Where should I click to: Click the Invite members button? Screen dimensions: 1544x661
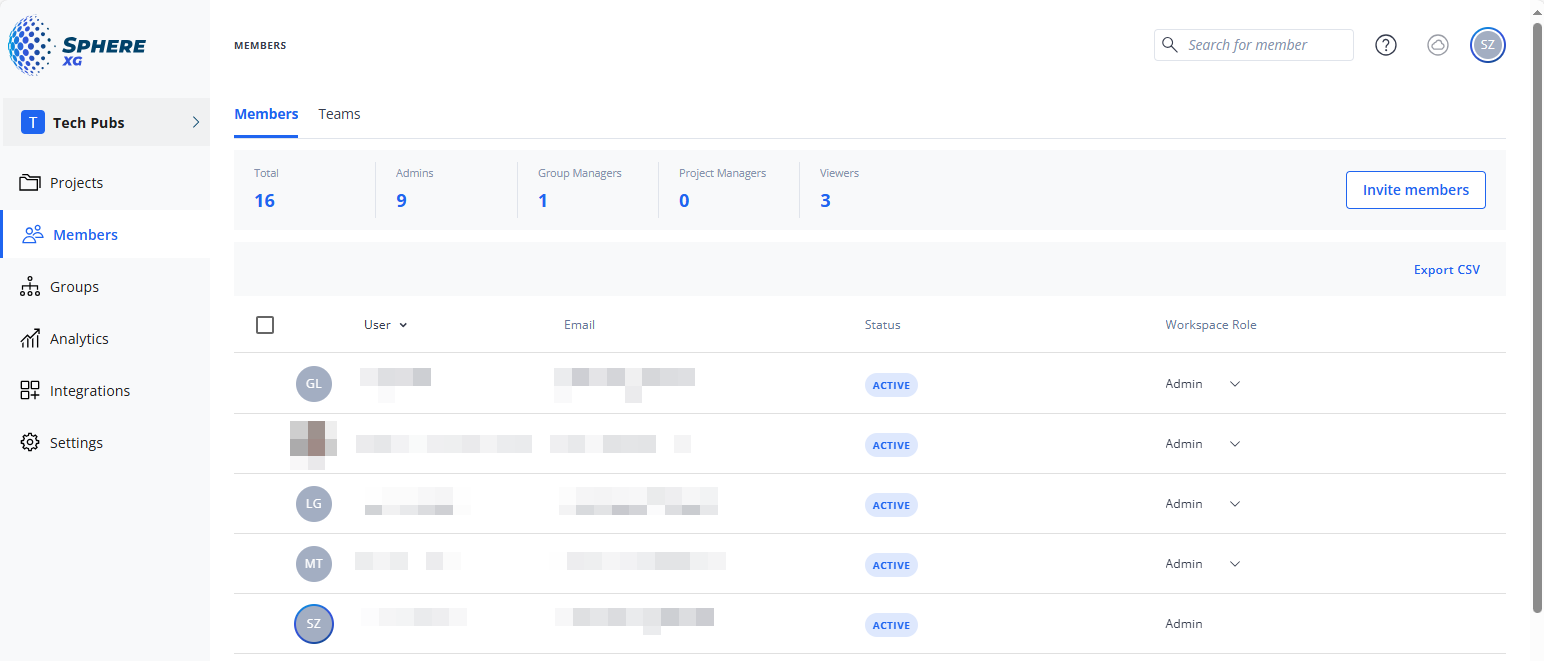[1415, 190]
